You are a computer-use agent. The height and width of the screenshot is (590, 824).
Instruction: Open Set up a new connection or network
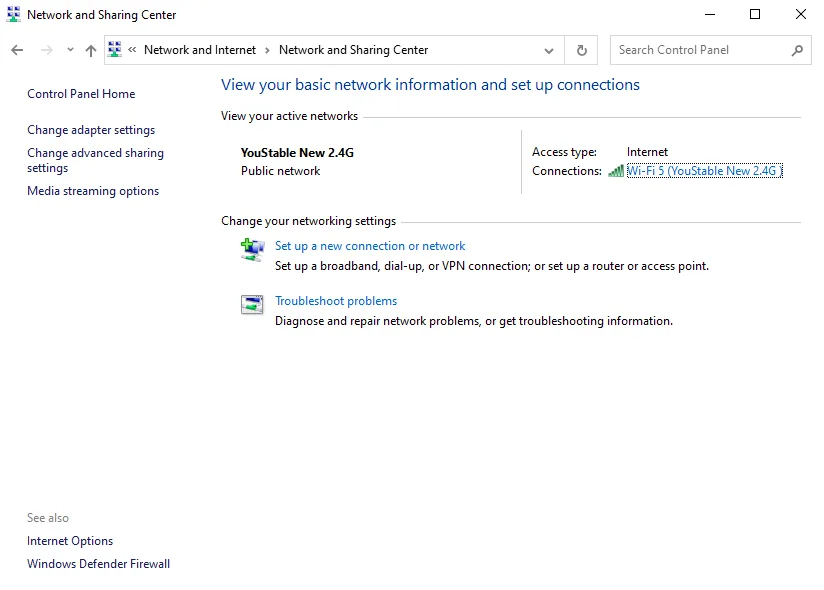click(x=370, y=246)
